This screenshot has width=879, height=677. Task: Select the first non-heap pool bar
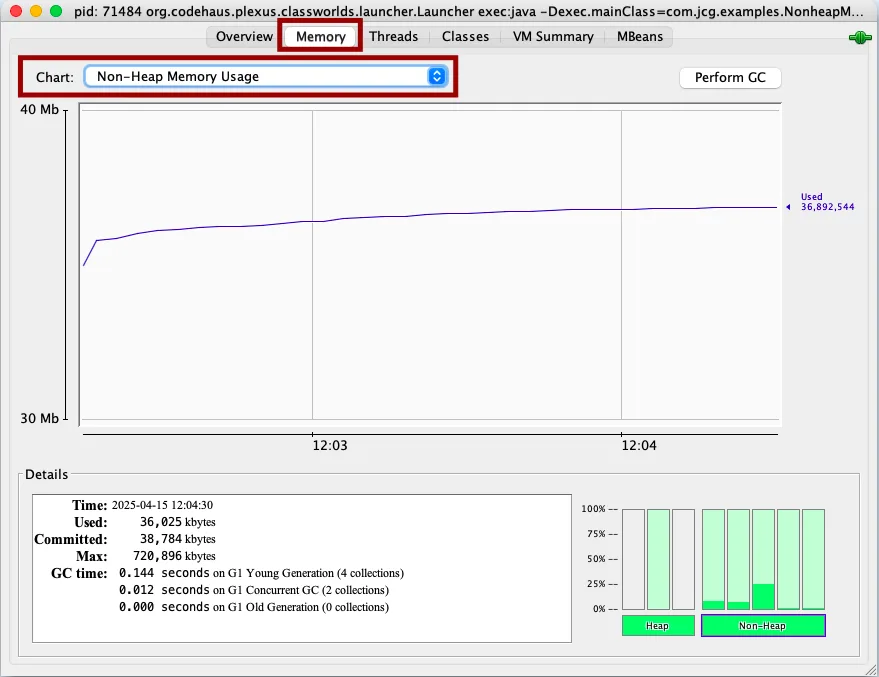click(713, 559)
